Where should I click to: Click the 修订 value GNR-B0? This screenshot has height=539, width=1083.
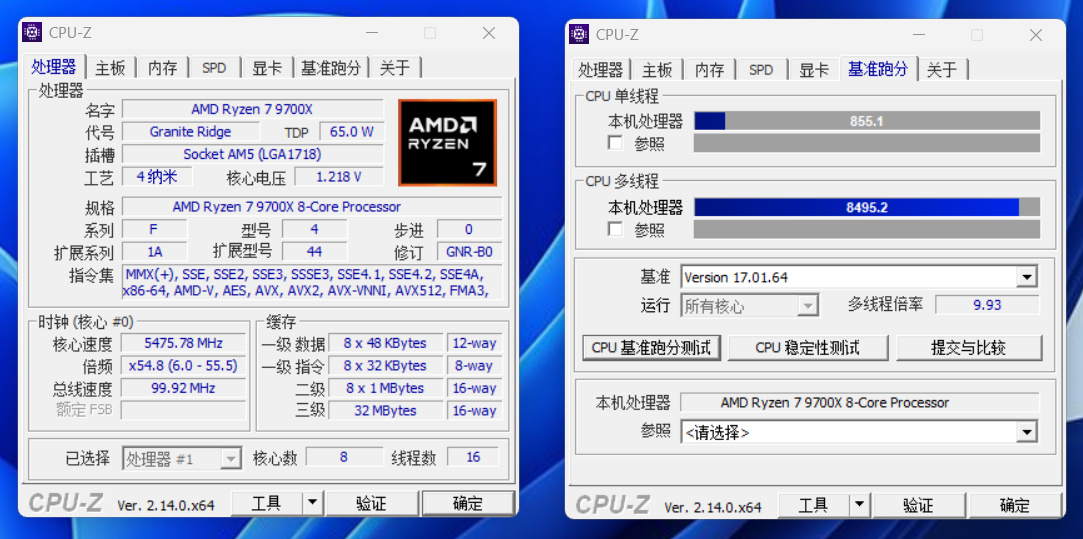pyautogui.click(x=470, y=252)
